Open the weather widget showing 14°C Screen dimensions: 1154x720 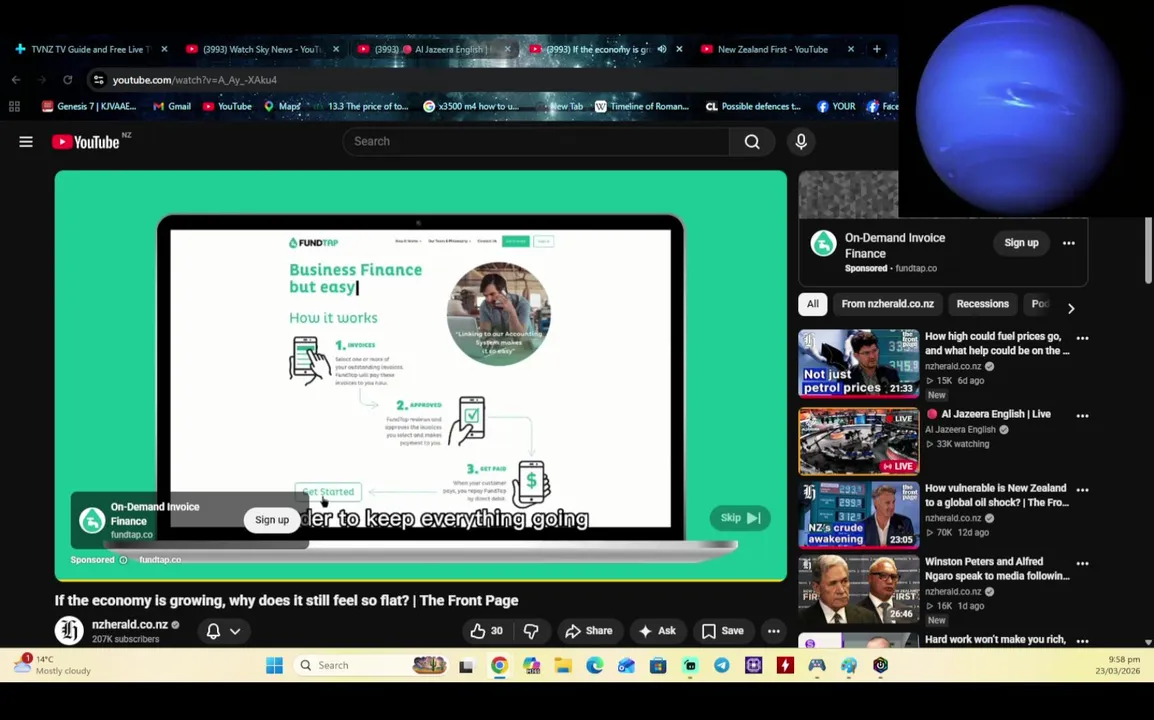[x=52, y=665]
